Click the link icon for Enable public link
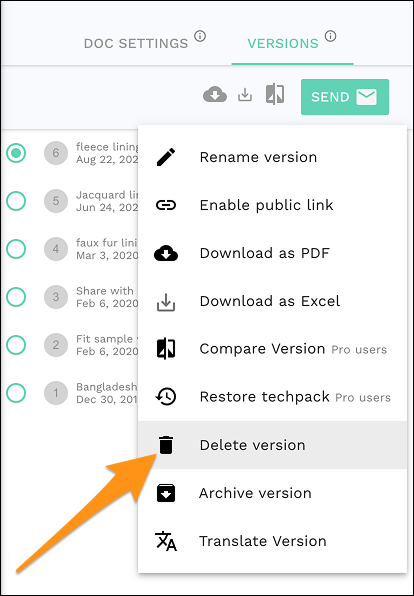 click(166, 205)
